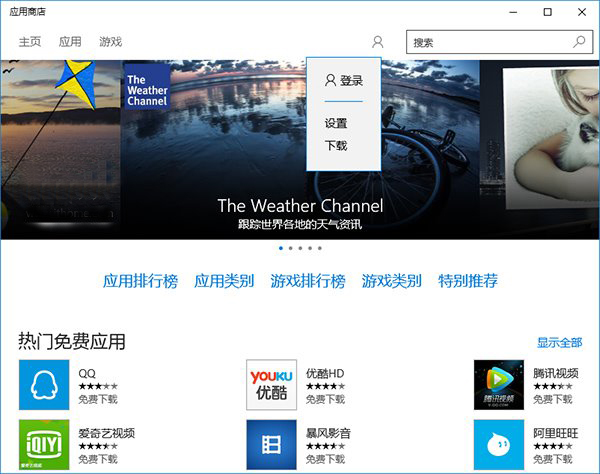600x474 pixels.
Task: Open 下载 from the account menu
Action: pyautogui.click(x=336, y=145)
